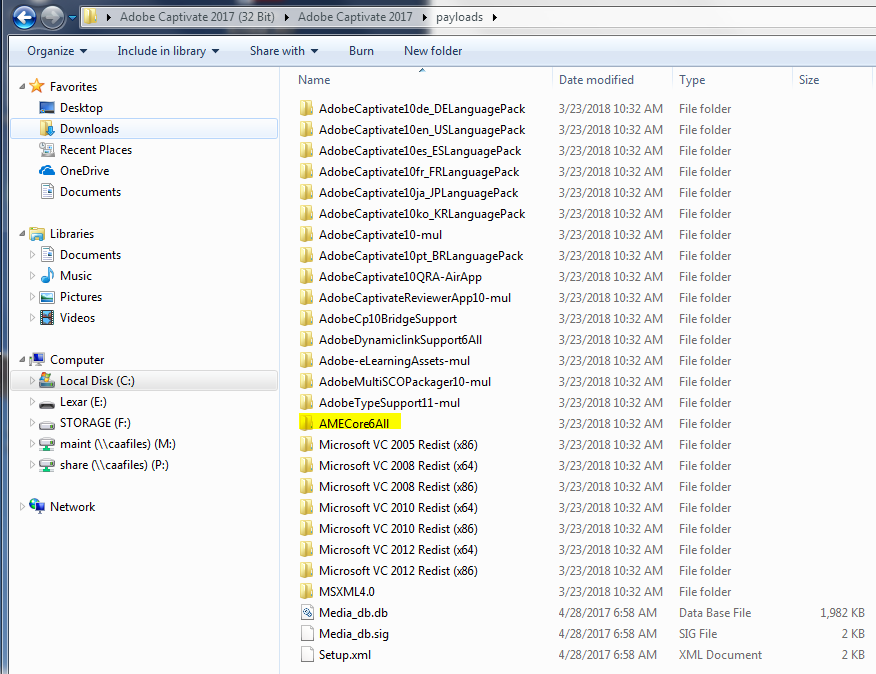
Task: Select AdobeDynamiclinkSupport6All folder name
Action: click(400, 340)
